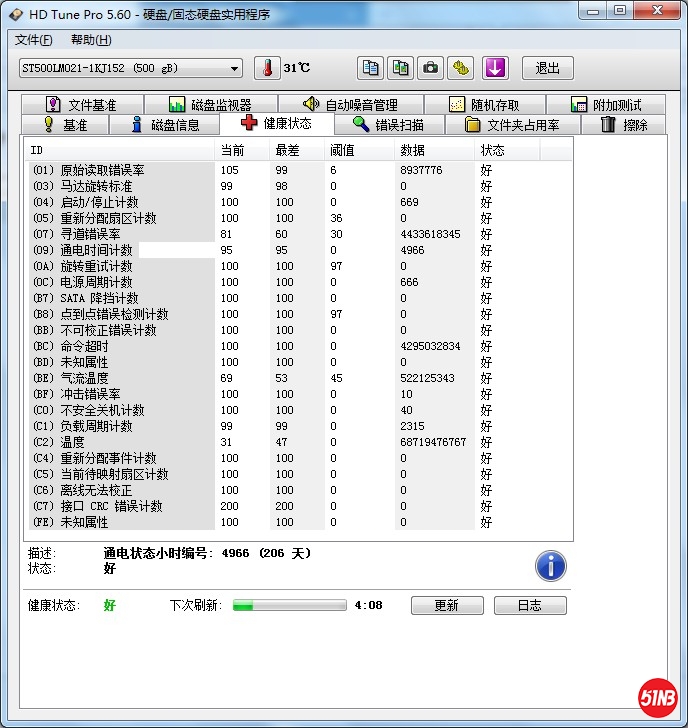688x728 pixels.
Task: Open the 帮助(H) menu
Action: [91, 40]
